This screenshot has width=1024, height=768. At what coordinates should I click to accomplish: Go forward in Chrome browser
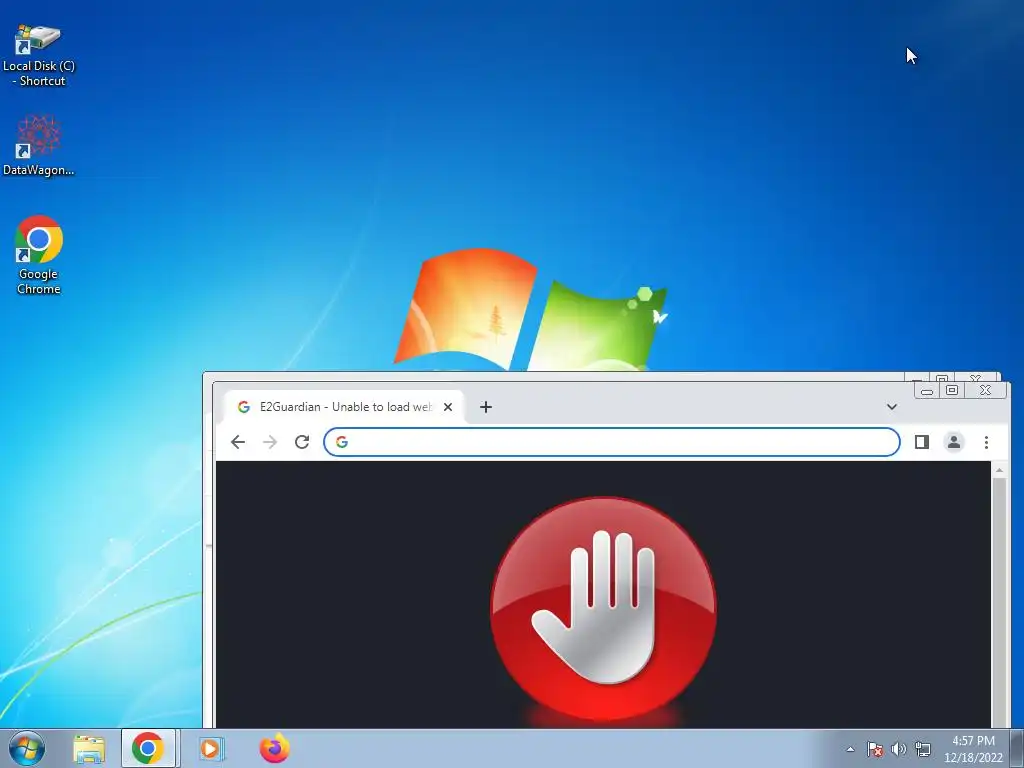(270, 442)
